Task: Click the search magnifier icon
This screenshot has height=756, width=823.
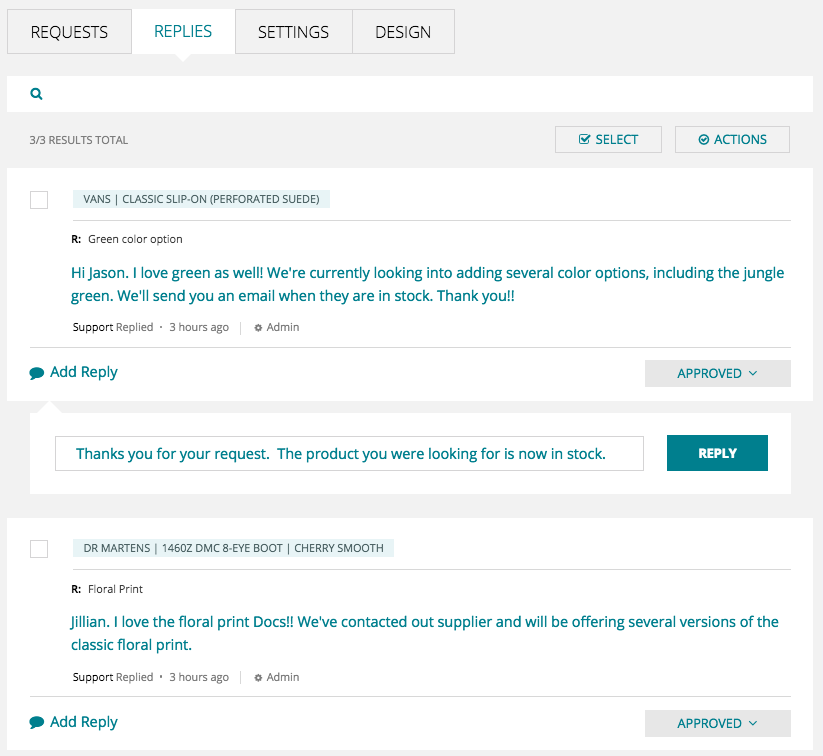Action: [x=36, y=94]
